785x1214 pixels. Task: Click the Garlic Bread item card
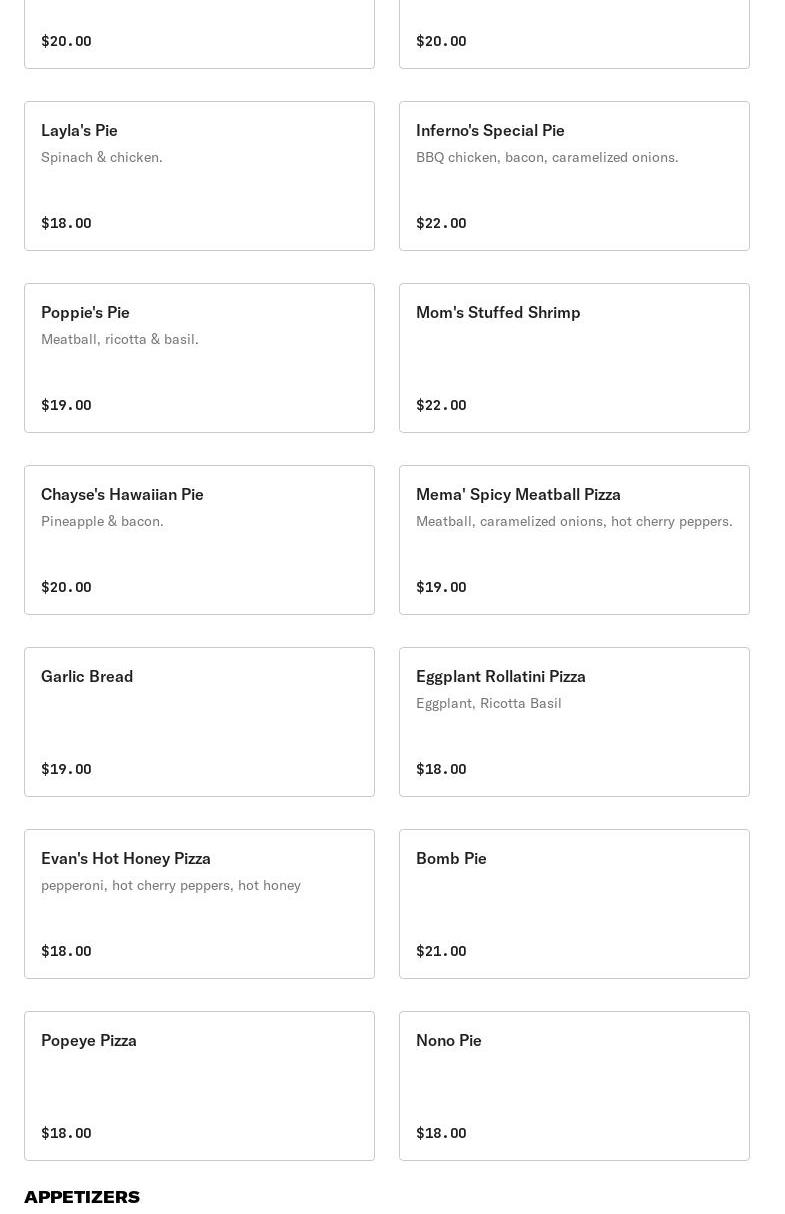199,722
